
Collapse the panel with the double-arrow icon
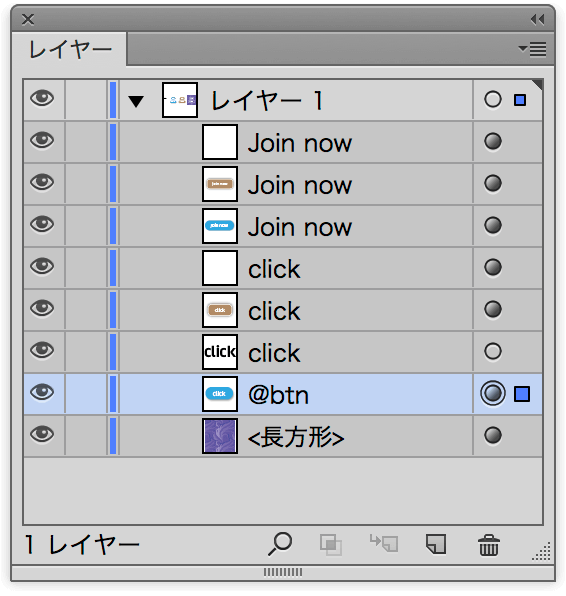pos(537,19)
